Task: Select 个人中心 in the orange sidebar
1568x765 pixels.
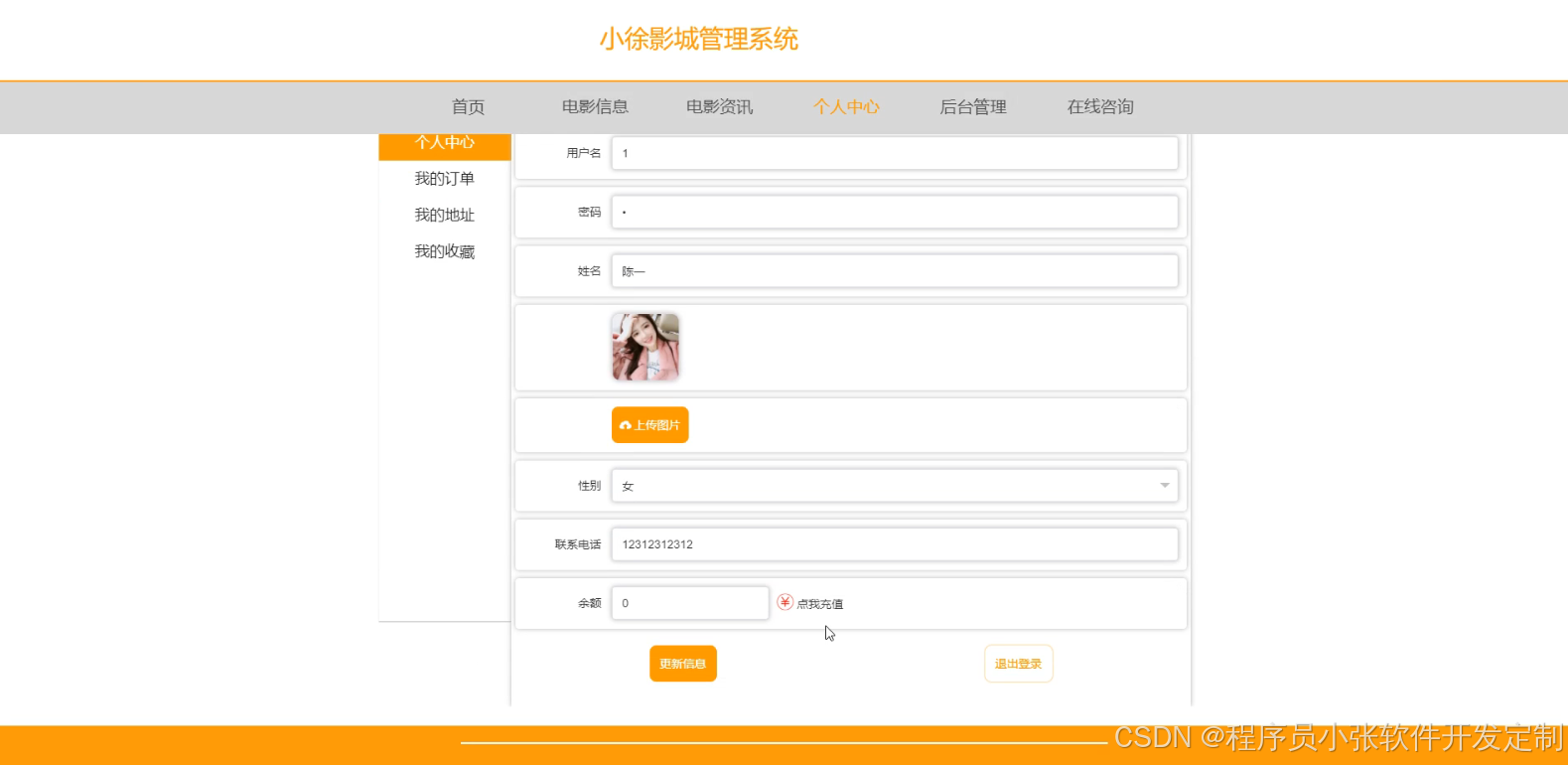Action: [x=445, y=145]
